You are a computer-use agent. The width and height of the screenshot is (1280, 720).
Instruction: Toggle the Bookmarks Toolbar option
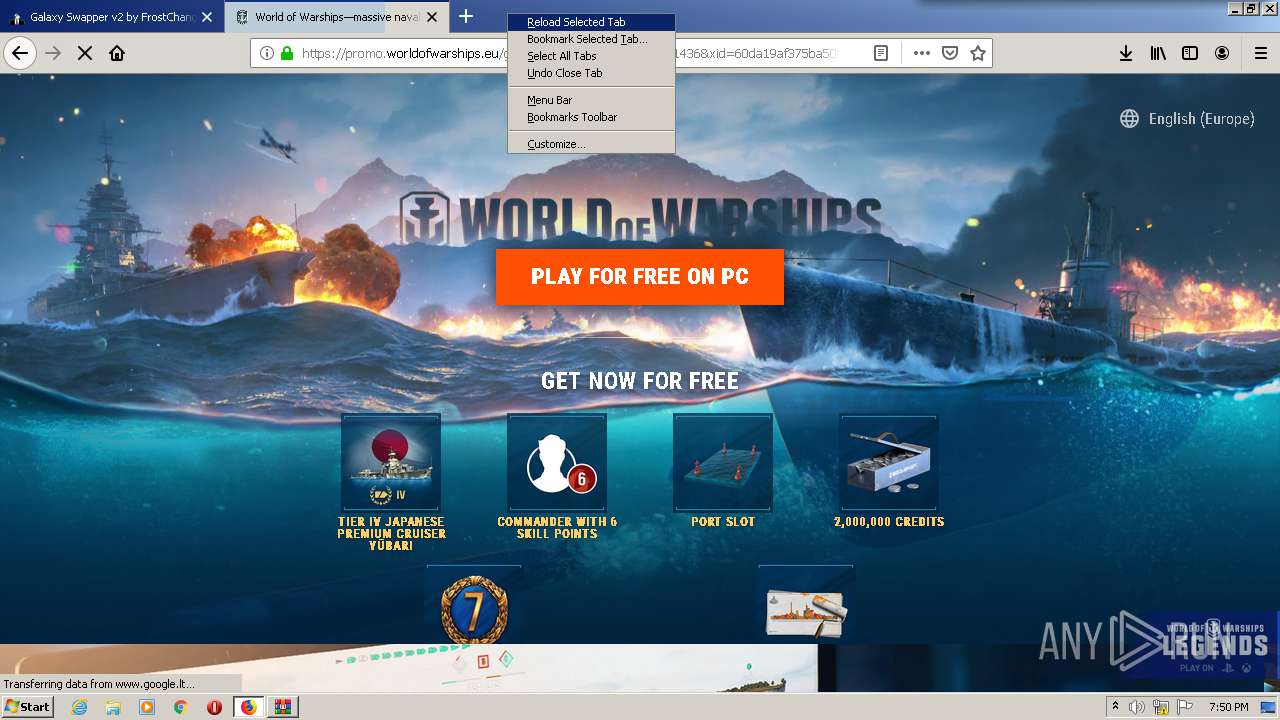pos(591,117)
